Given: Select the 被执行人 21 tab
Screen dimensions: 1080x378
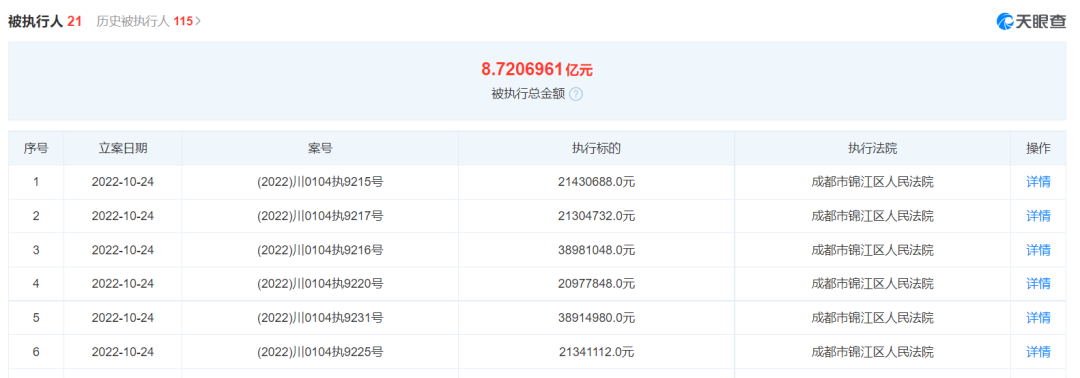Looking at the screenshot, I should pos(45,21).
